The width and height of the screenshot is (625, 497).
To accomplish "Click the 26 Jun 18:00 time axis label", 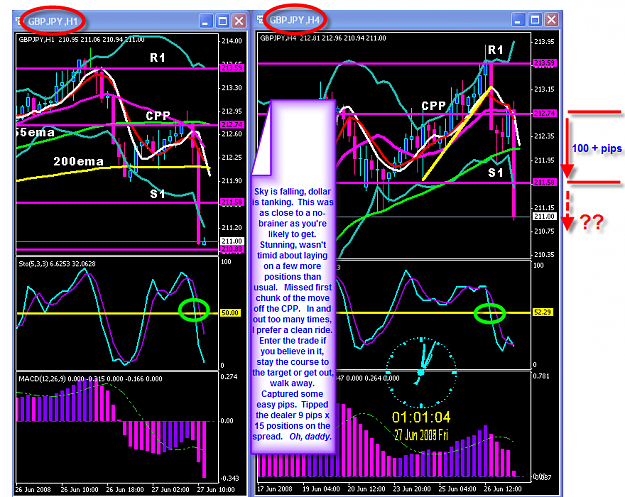I will [x=125, y=489].
